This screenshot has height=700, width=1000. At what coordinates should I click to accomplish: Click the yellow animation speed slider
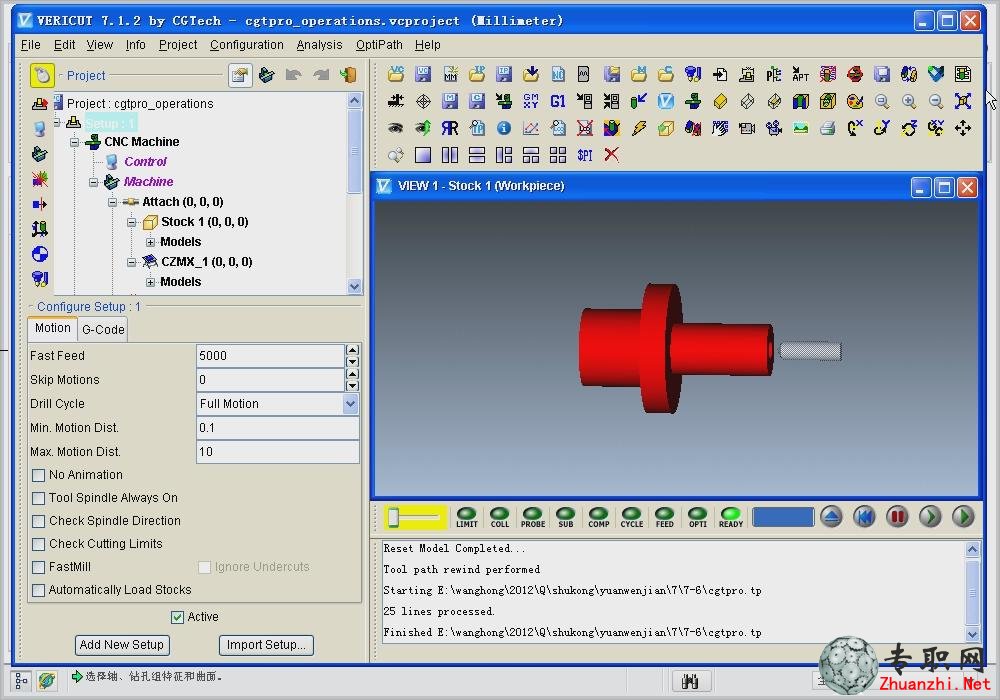pyautogui.click(x=415, y=517)
